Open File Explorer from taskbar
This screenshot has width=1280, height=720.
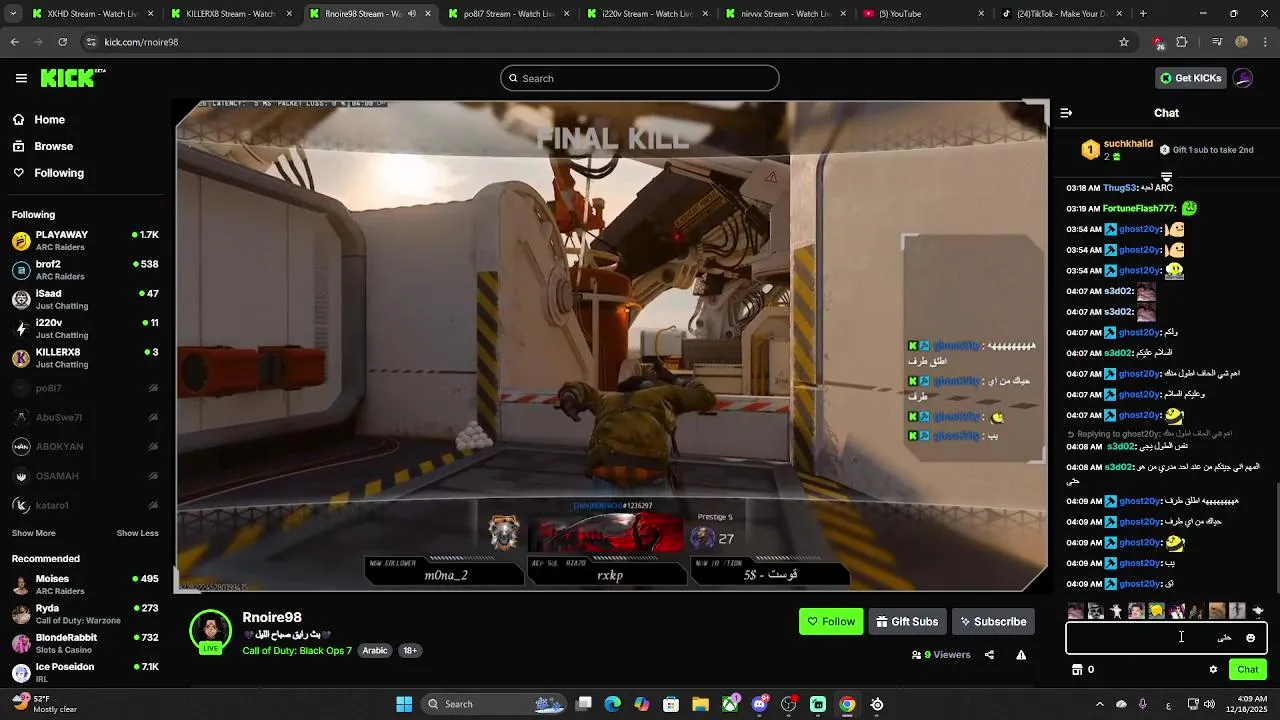(x=700, y=704)
